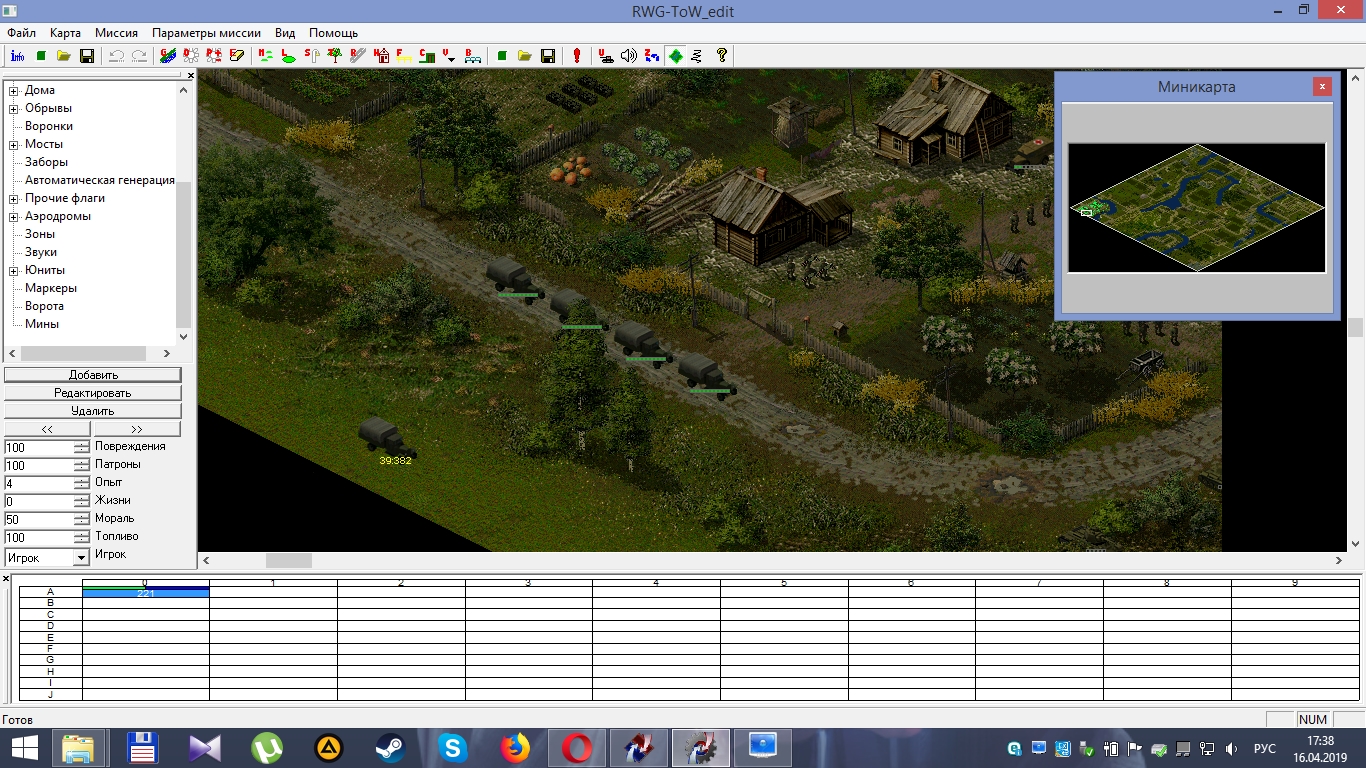Click the '>>' next button
The width and height of the screenshot is (1366, 768).
click(x=137, y=429)
